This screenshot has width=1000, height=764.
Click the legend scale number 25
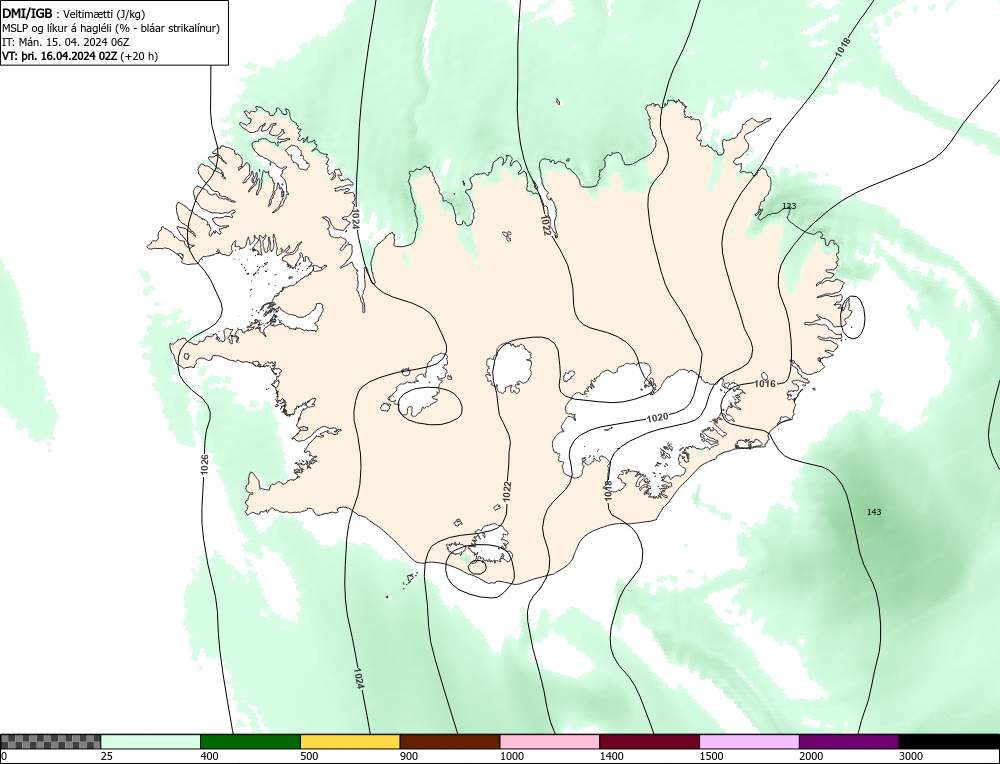point(107,756)
